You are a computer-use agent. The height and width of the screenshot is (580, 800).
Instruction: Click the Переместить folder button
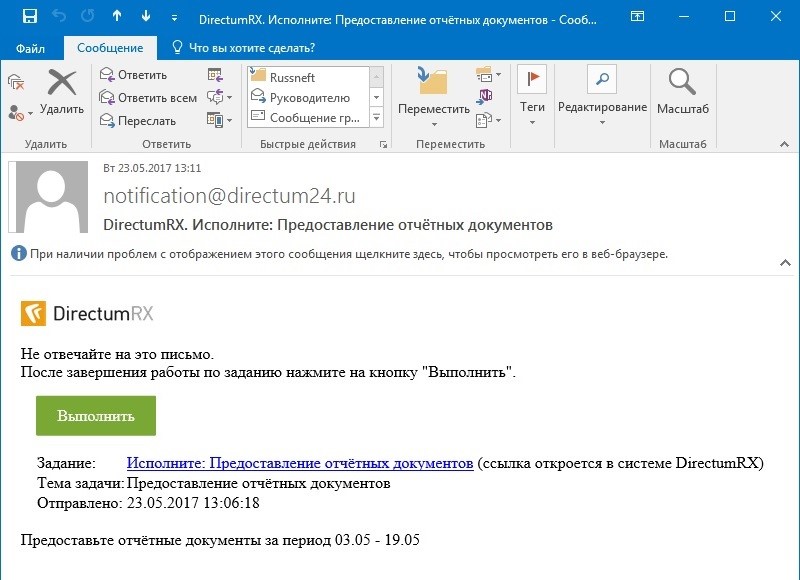434,96
